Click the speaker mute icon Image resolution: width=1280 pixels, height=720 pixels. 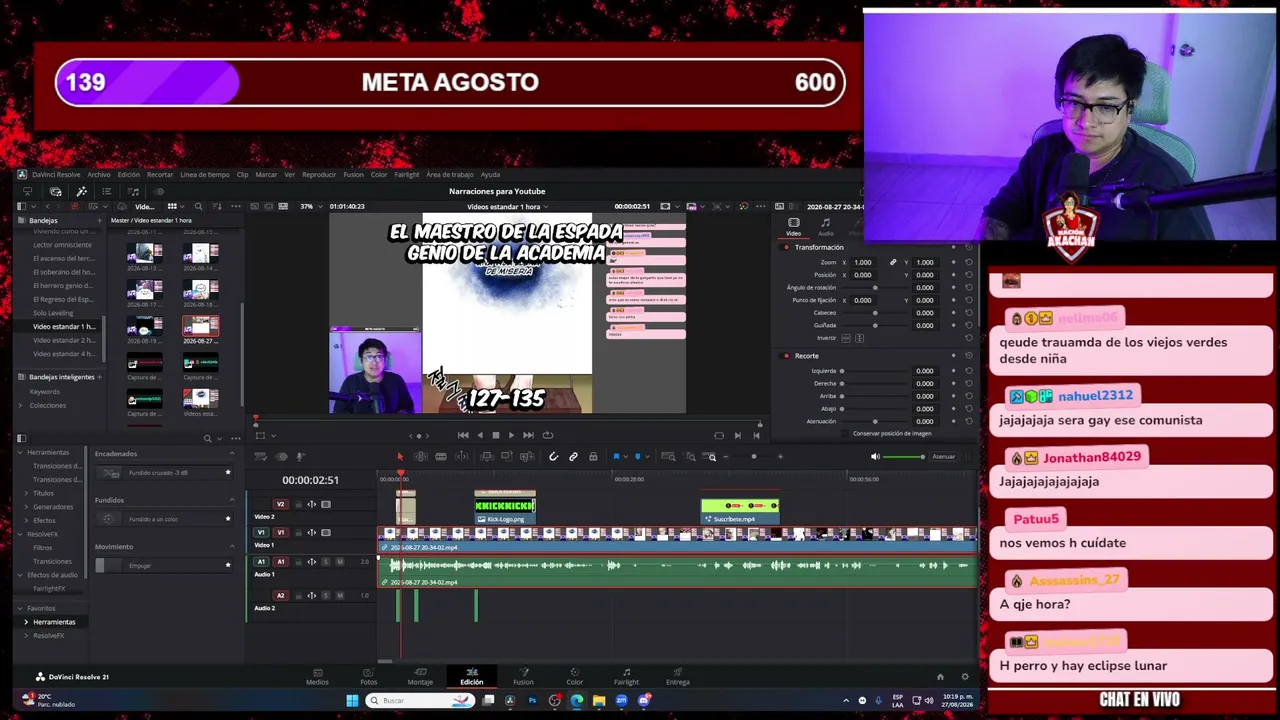(x=876, y=457)
